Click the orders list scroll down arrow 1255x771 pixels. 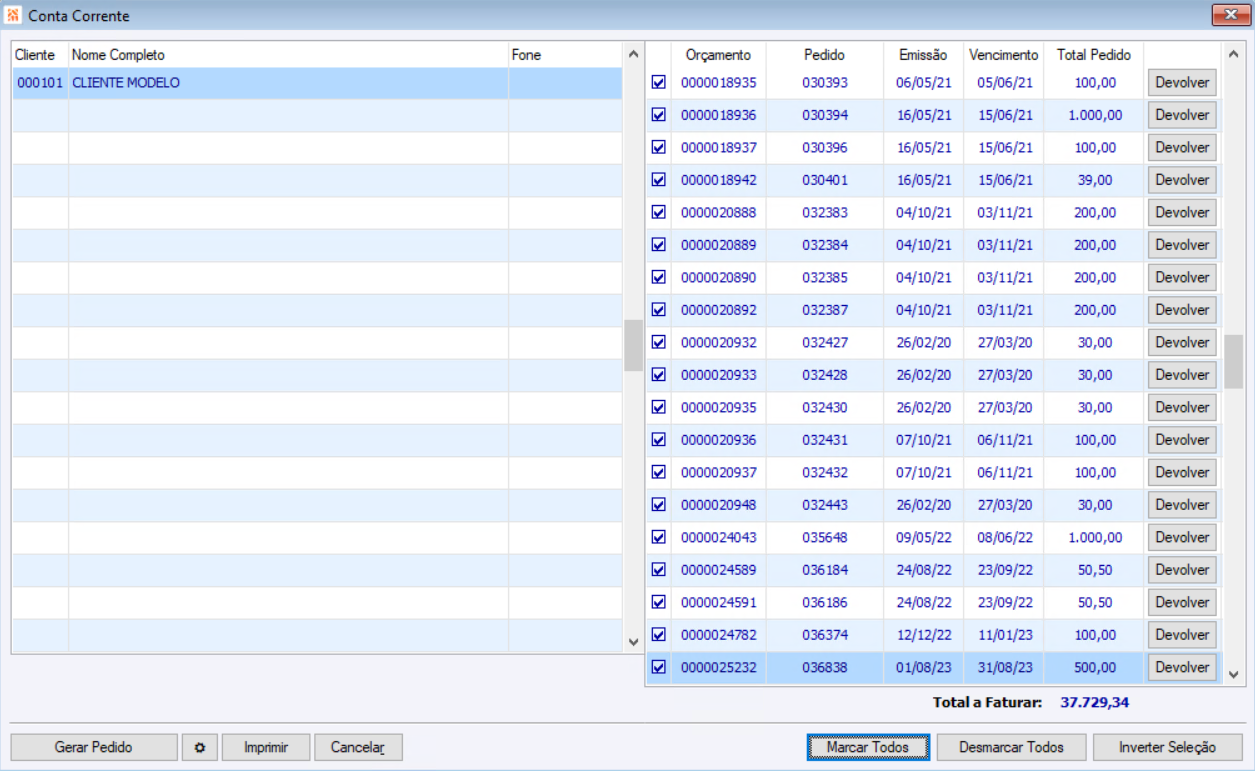[1233, 675]
